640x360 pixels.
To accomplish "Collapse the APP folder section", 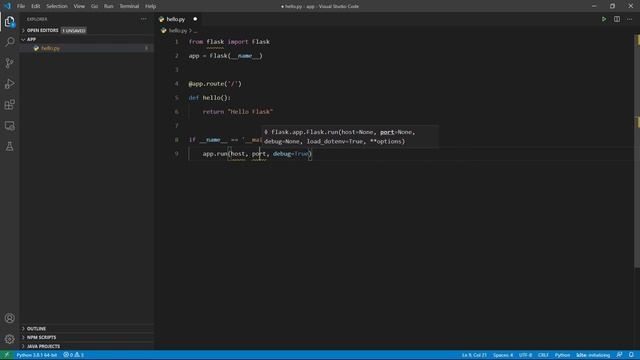I will pyautogui.click(x=87, y=39).
